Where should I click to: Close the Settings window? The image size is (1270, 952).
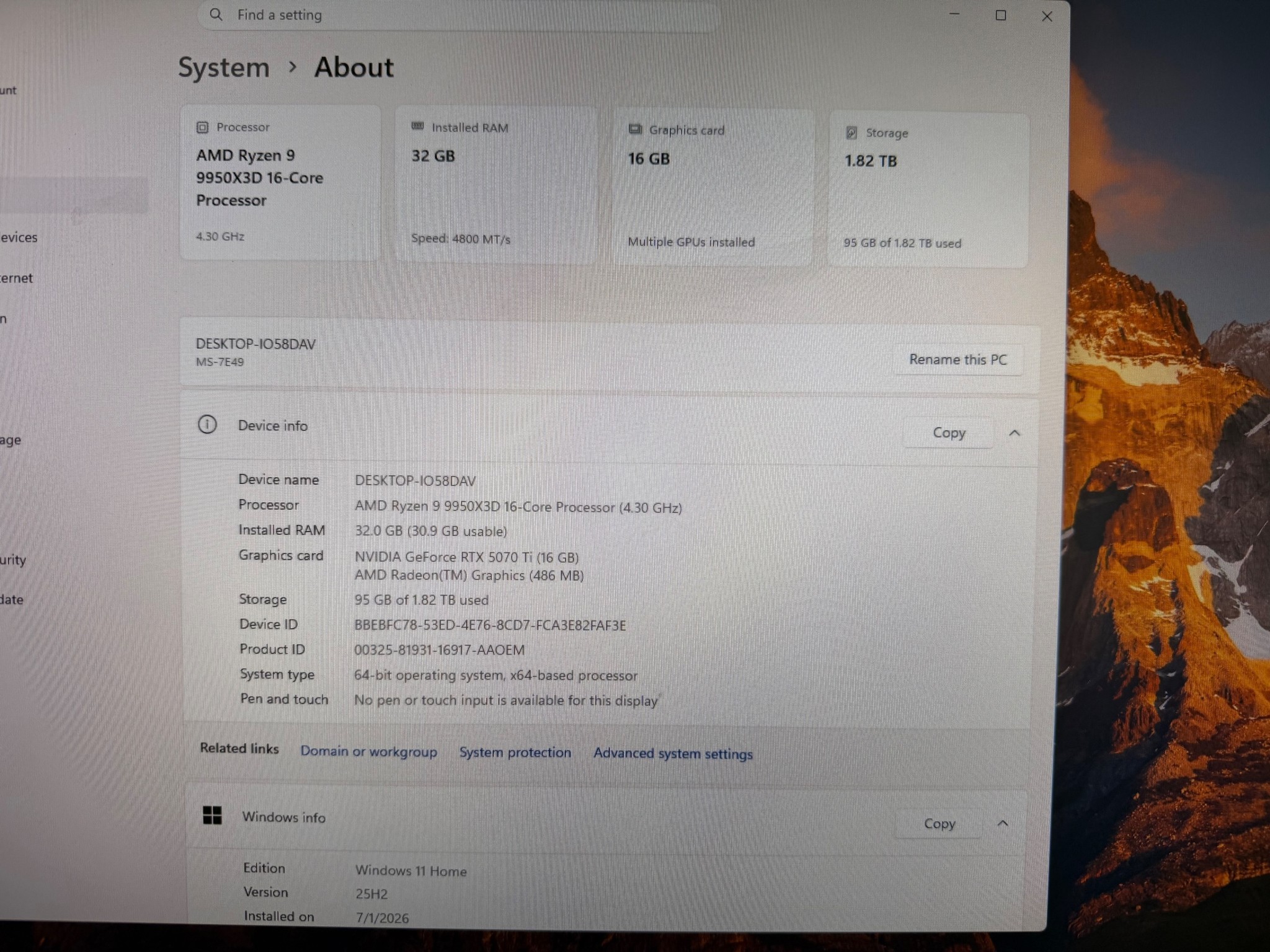tap(1047, 16)
